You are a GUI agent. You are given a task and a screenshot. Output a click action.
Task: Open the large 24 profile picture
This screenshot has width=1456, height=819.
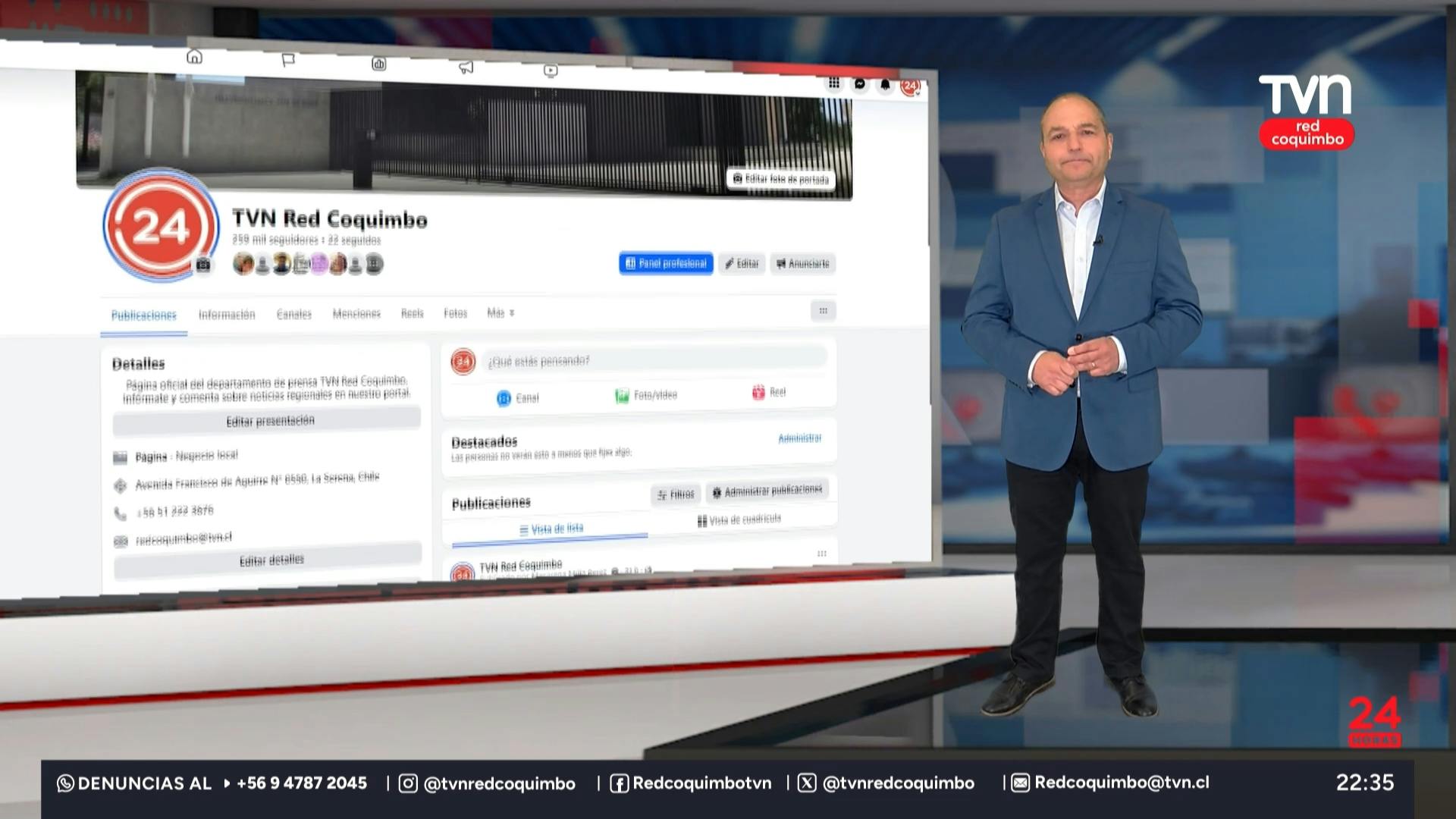click(x=160, y=225)
